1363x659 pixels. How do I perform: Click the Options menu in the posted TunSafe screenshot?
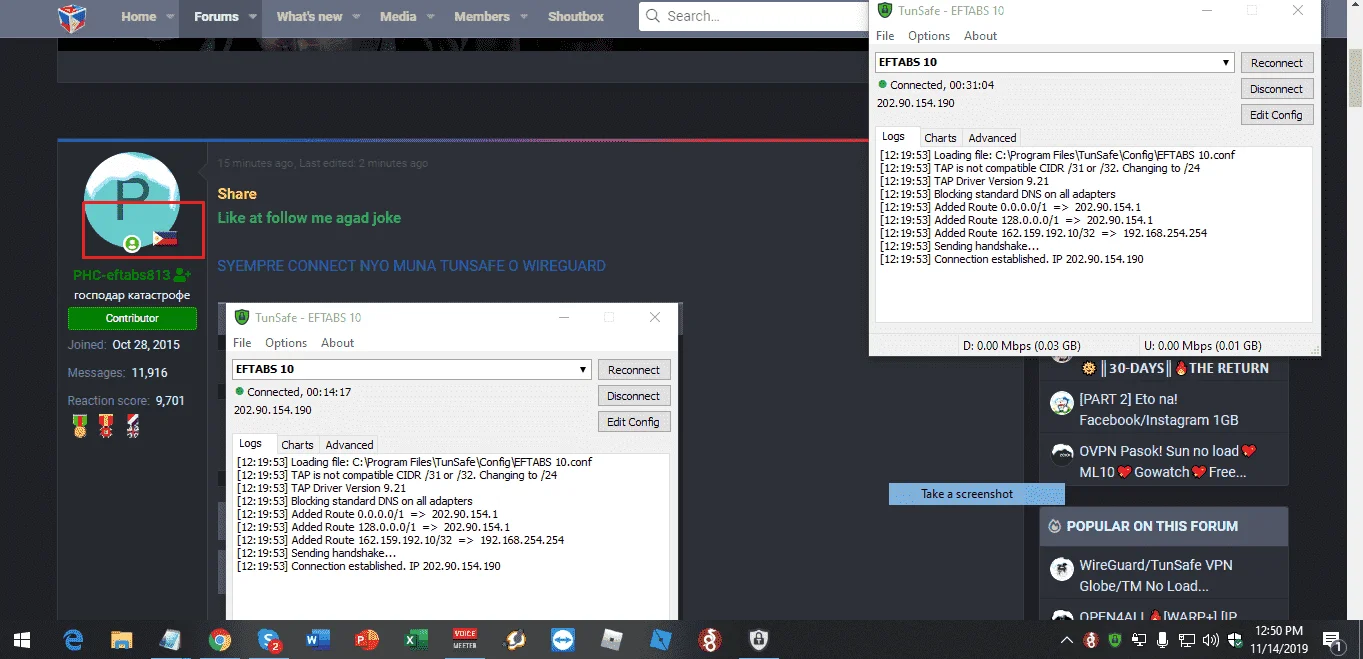pyautogui.click(x=286, y=343)
